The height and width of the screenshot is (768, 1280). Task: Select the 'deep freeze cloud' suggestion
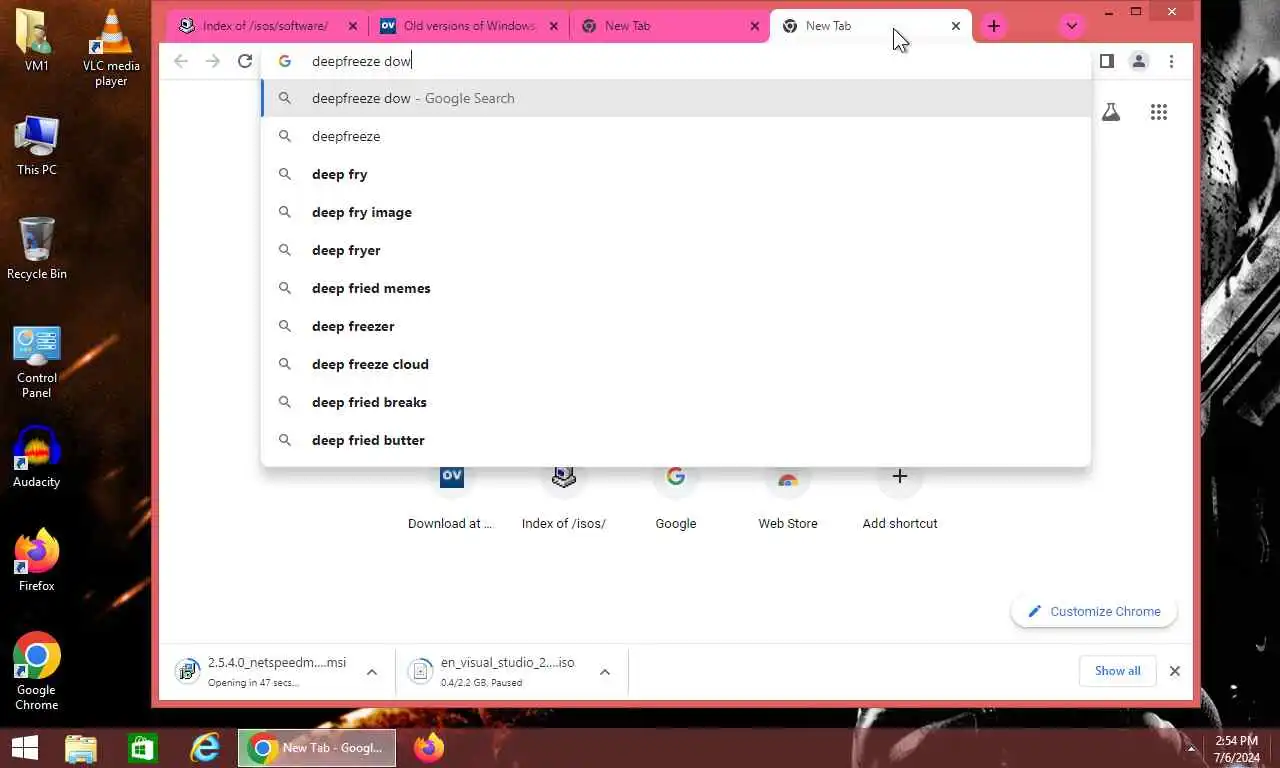(676, 364)
